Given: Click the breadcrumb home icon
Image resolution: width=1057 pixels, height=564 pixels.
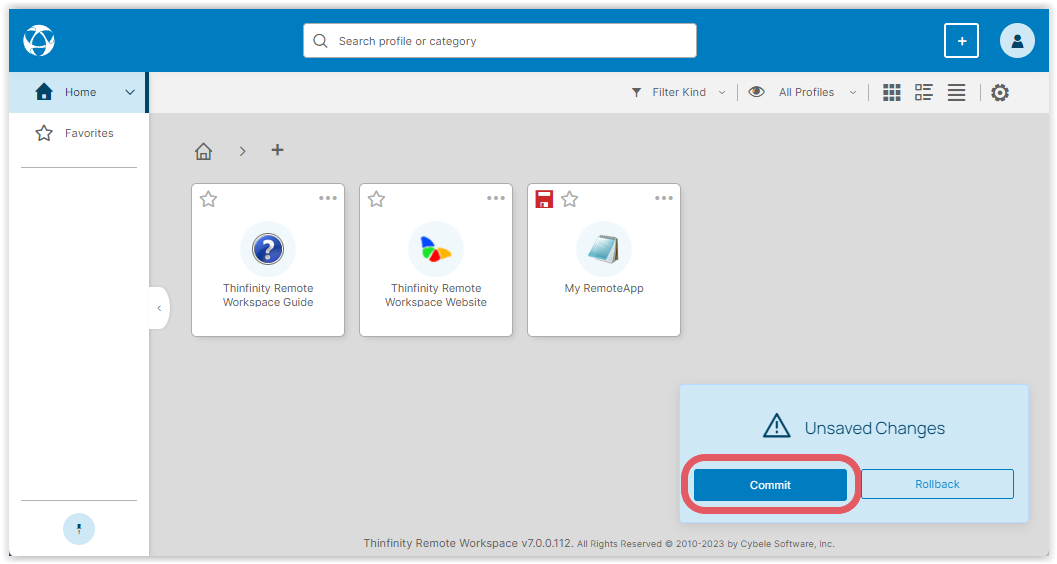Looking at the screenshot, I should point(204,151).
